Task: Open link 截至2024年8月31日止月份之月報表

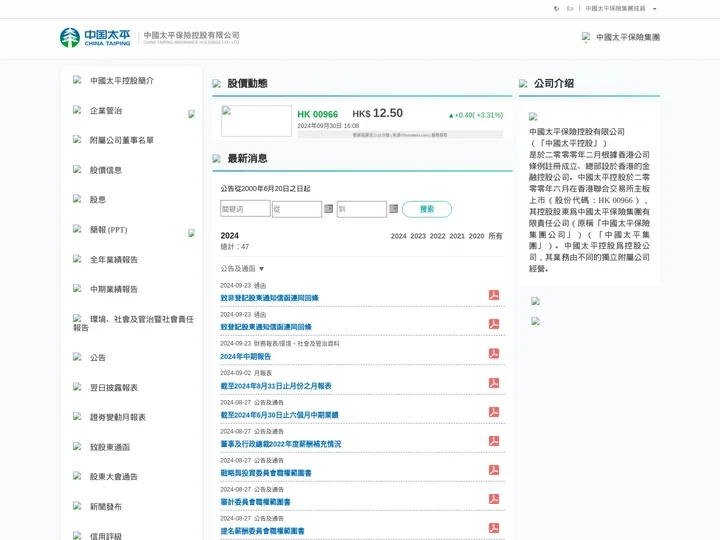Action: point(276,386)
